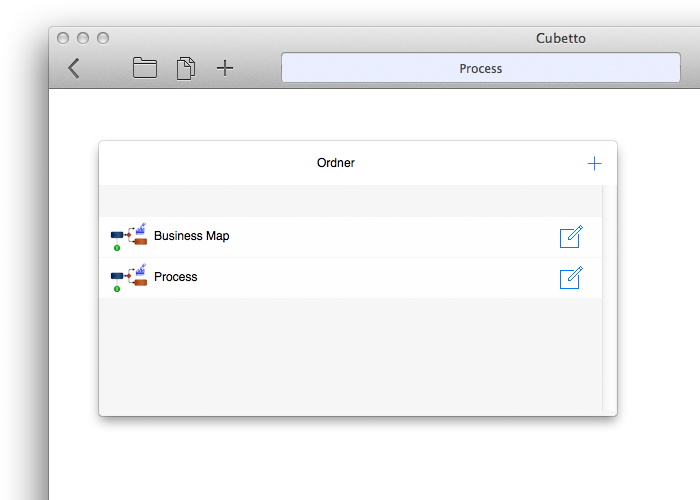Image resolution: width=700 pixels, height=500 pixels.
Task: Close the Cubetto window
Action: [x=63, y=38]
